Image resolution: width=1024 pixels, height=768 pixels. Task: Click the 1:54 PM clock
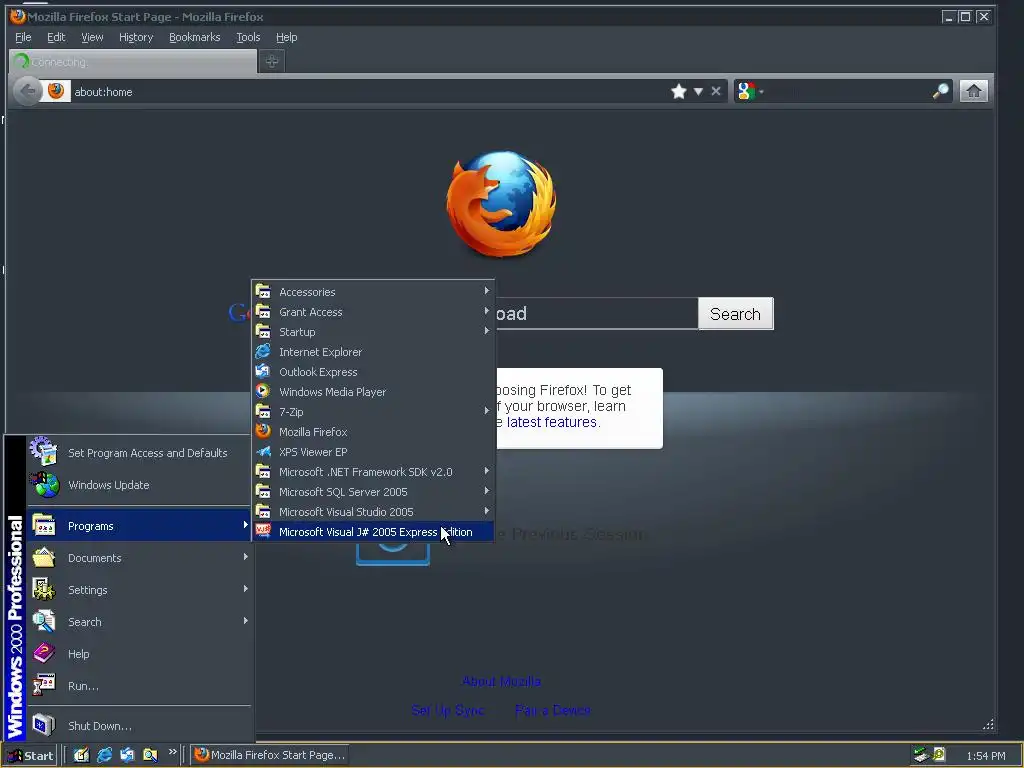985,756
